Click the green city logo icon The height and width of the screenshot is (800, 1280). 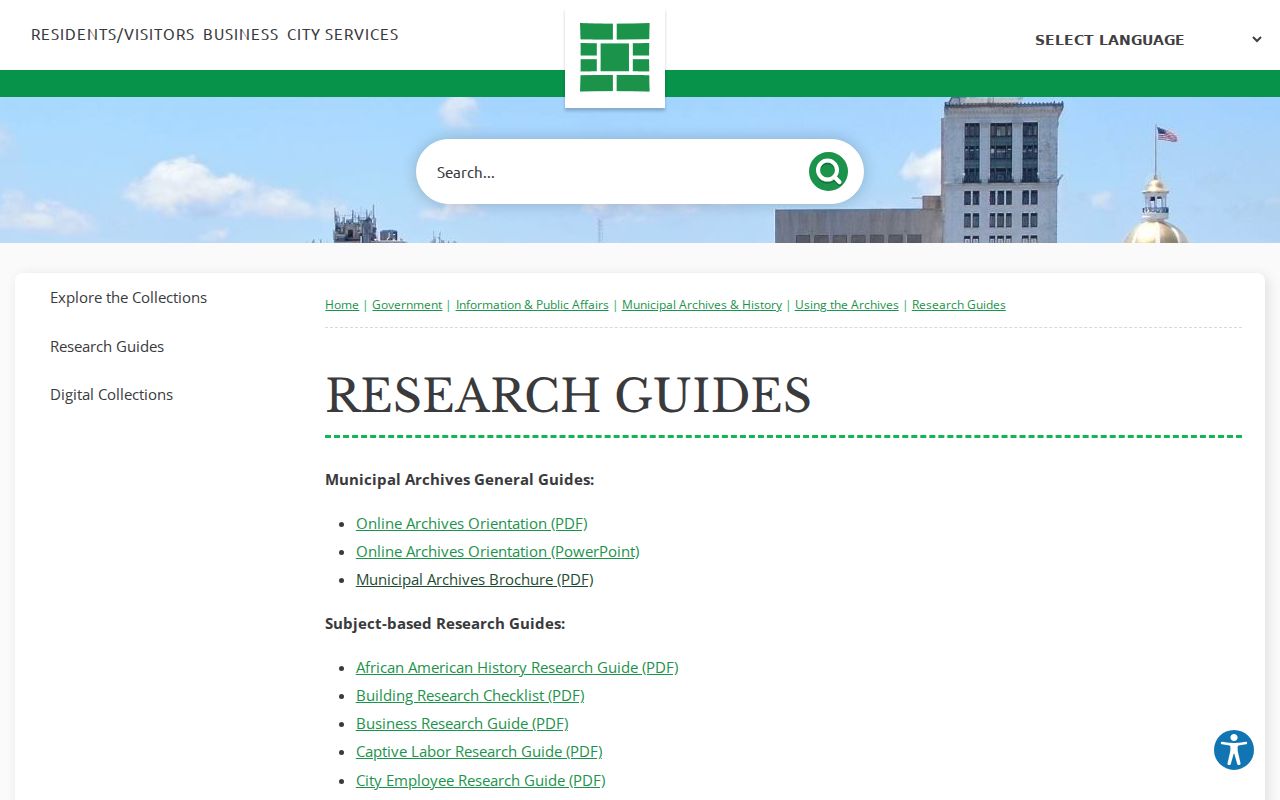click(615, 58)
